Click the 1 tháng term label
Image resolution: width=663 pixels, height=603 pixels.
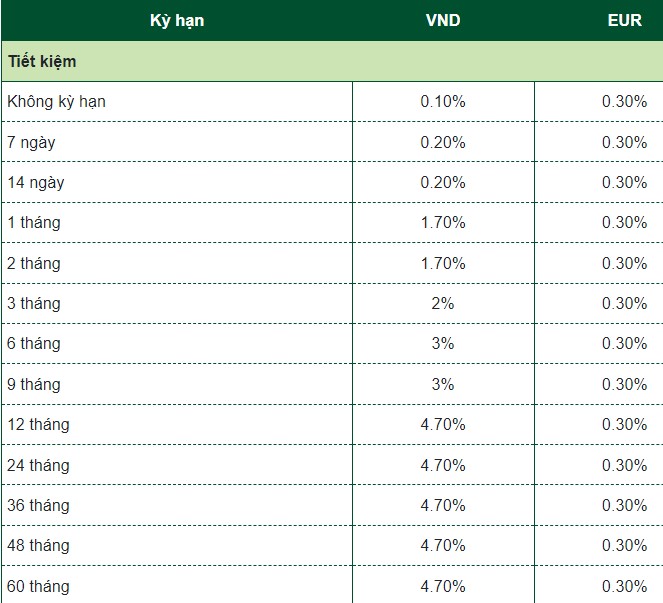tap(33, 222)
